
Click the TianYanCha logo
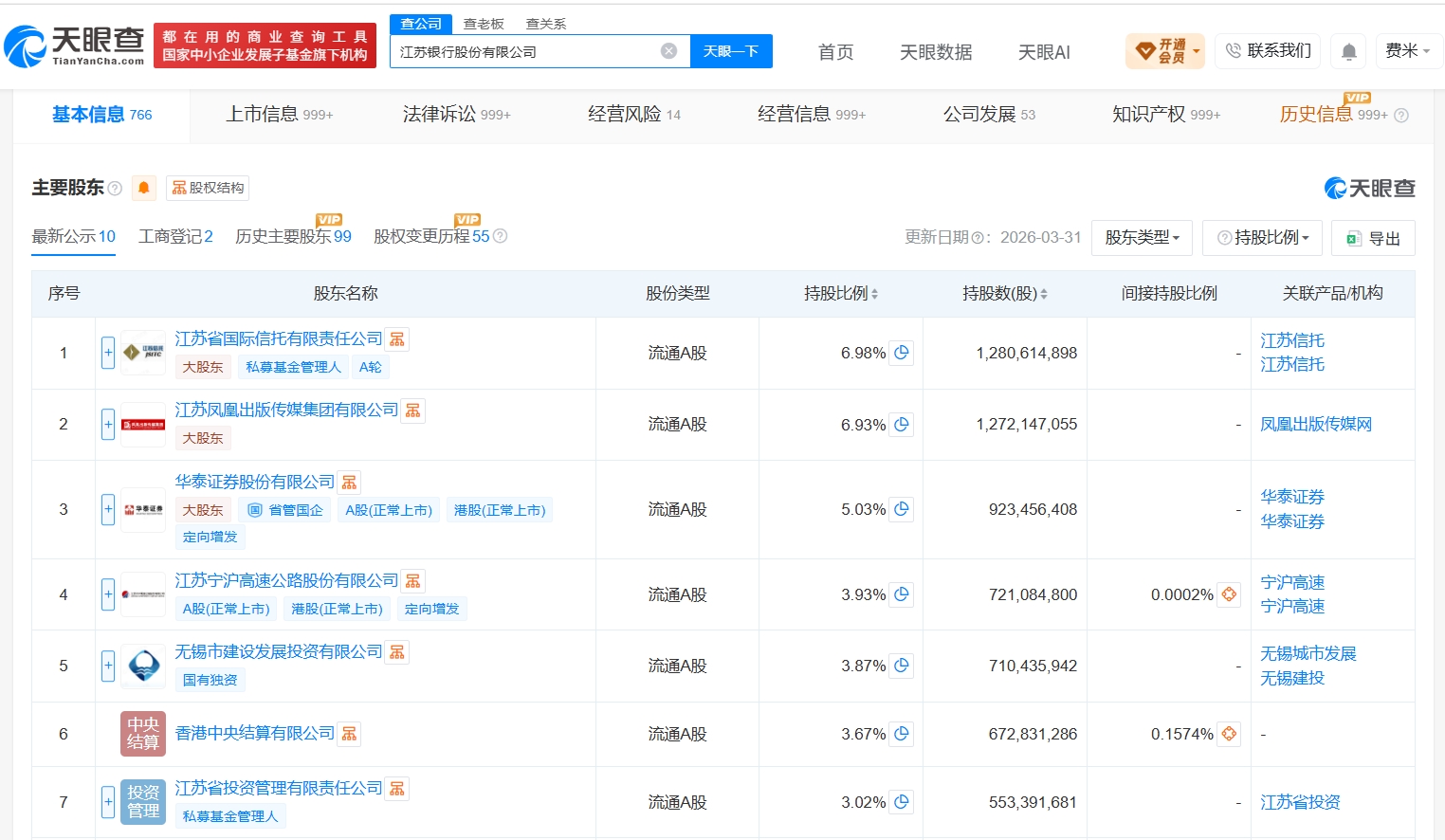click(74, 46)
